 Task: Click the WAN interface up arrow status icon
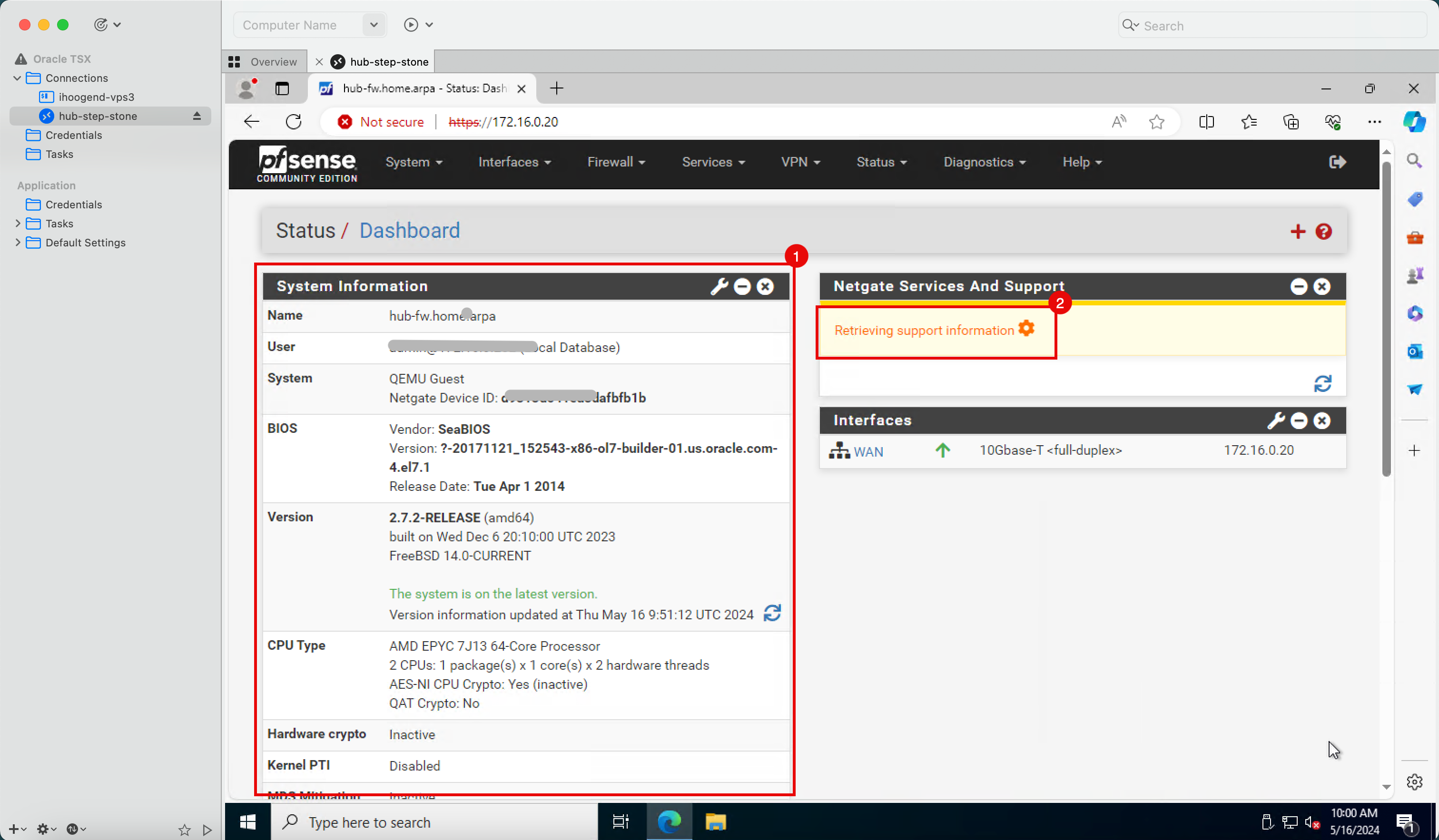[x=940, y=450]
